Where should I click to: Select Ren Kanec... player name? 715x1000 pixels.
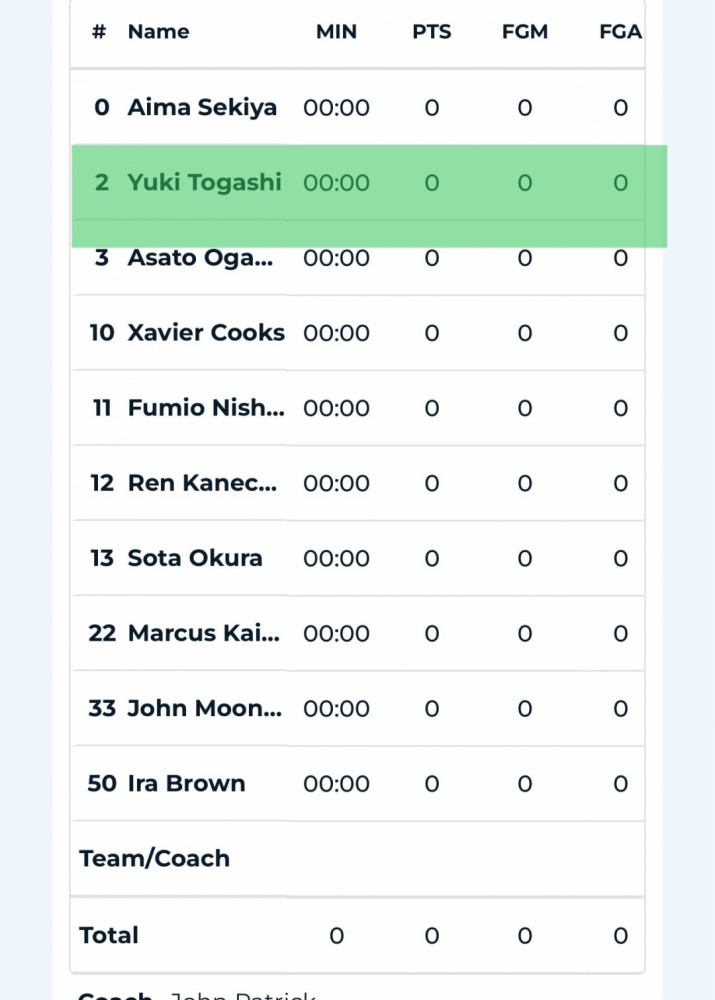click(x=202, y=483)
